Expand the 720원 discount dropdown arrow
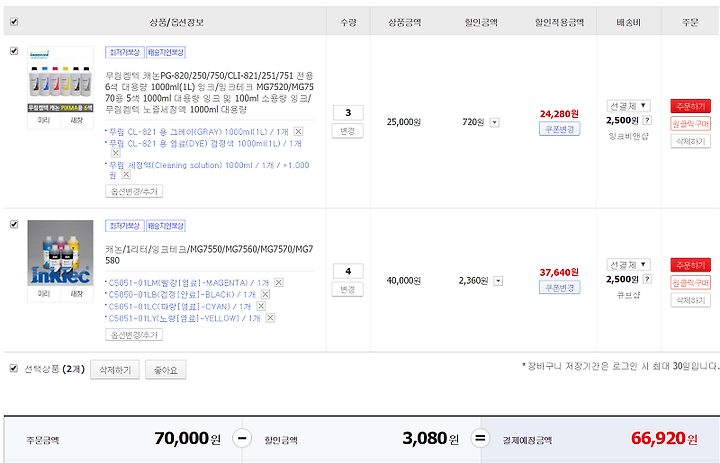Image resolution: width=720 pixels, height=463 pixels. pos(495,122)
